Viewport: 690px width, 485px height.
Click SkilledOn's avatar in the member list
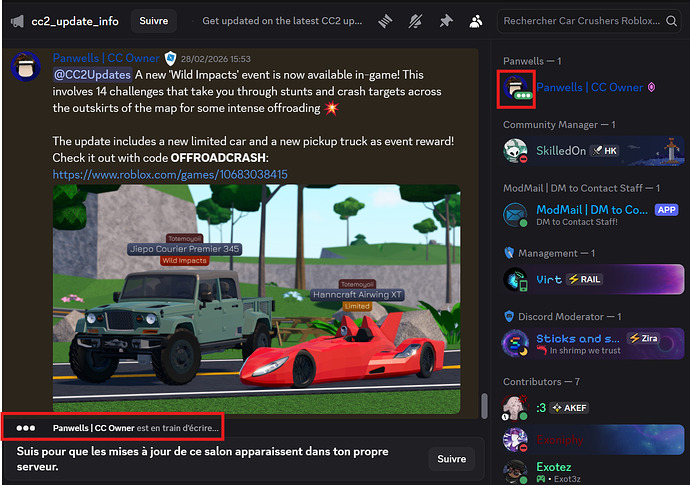[x=516, y=150]
